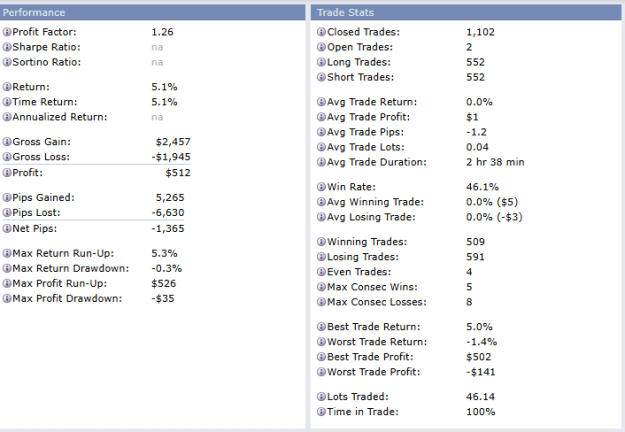This screenshot has width=625, height=432.
Task: Click the info icon next to Max Profit Drawdown
Action: click(7, 298)
